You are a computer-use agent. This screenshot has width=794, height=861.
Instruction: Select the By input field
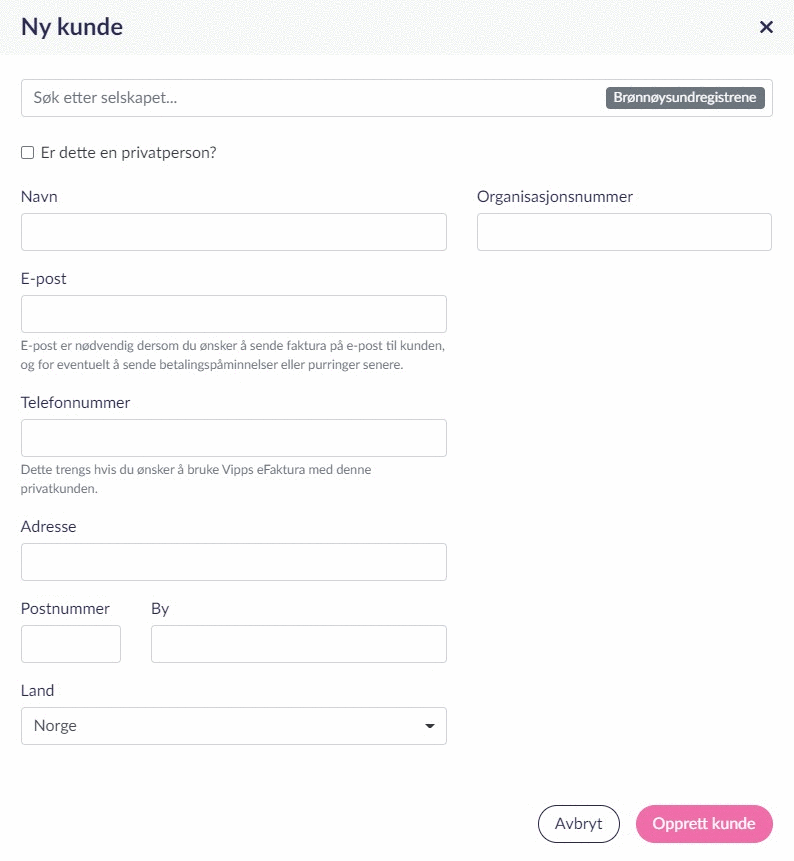[x=298, y=644]
